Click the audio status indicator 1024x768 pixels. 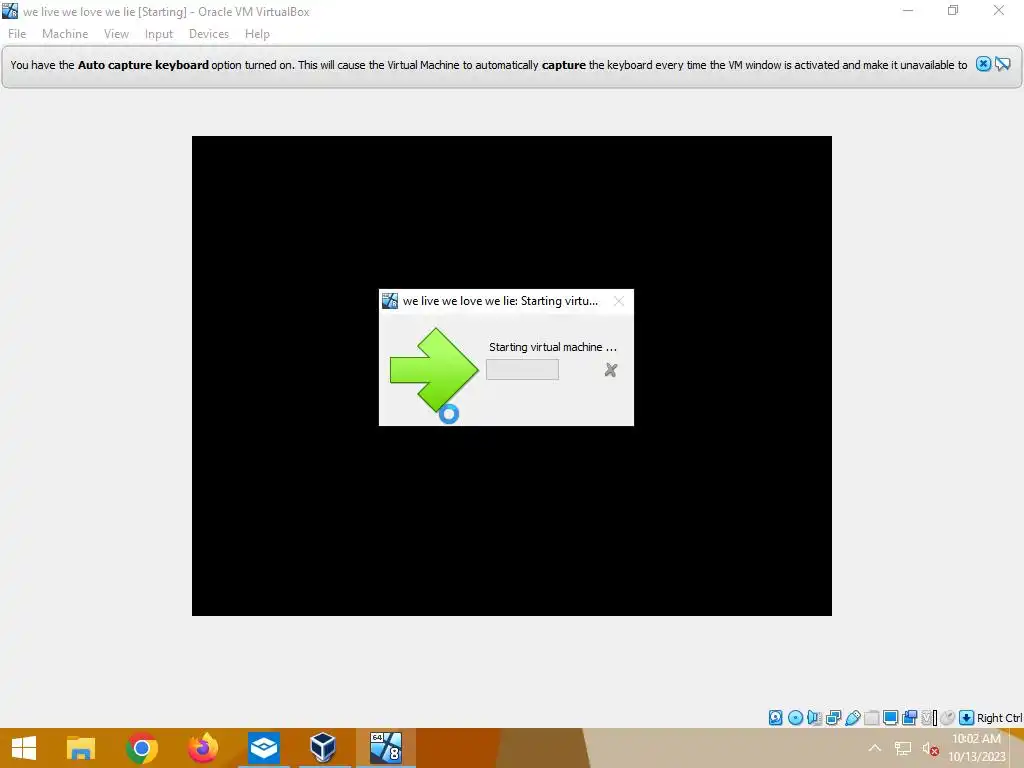814,718
